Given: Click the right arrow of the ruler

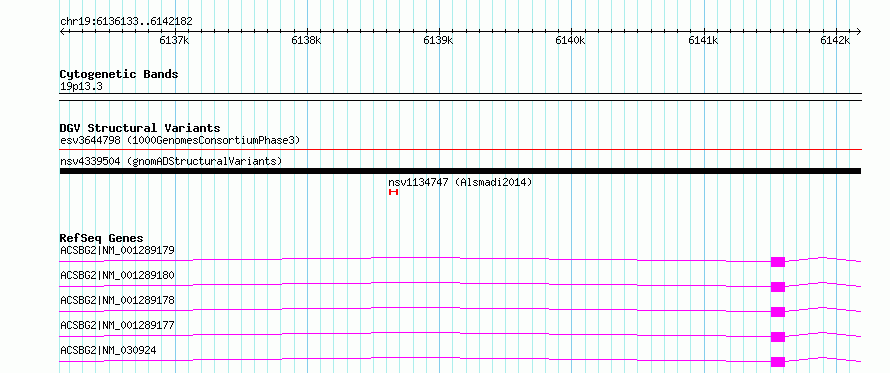Looking at the screenshot, I should tap(858, 32).
